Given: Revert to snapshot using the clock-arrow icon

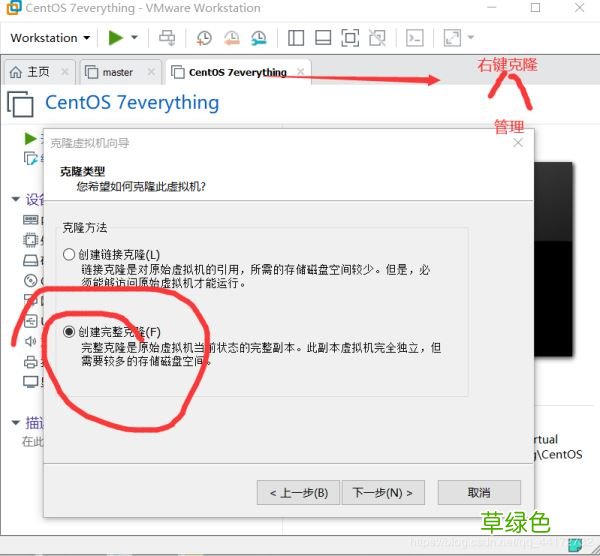Looking at the screenshot, I should click(x=232, y=38).
